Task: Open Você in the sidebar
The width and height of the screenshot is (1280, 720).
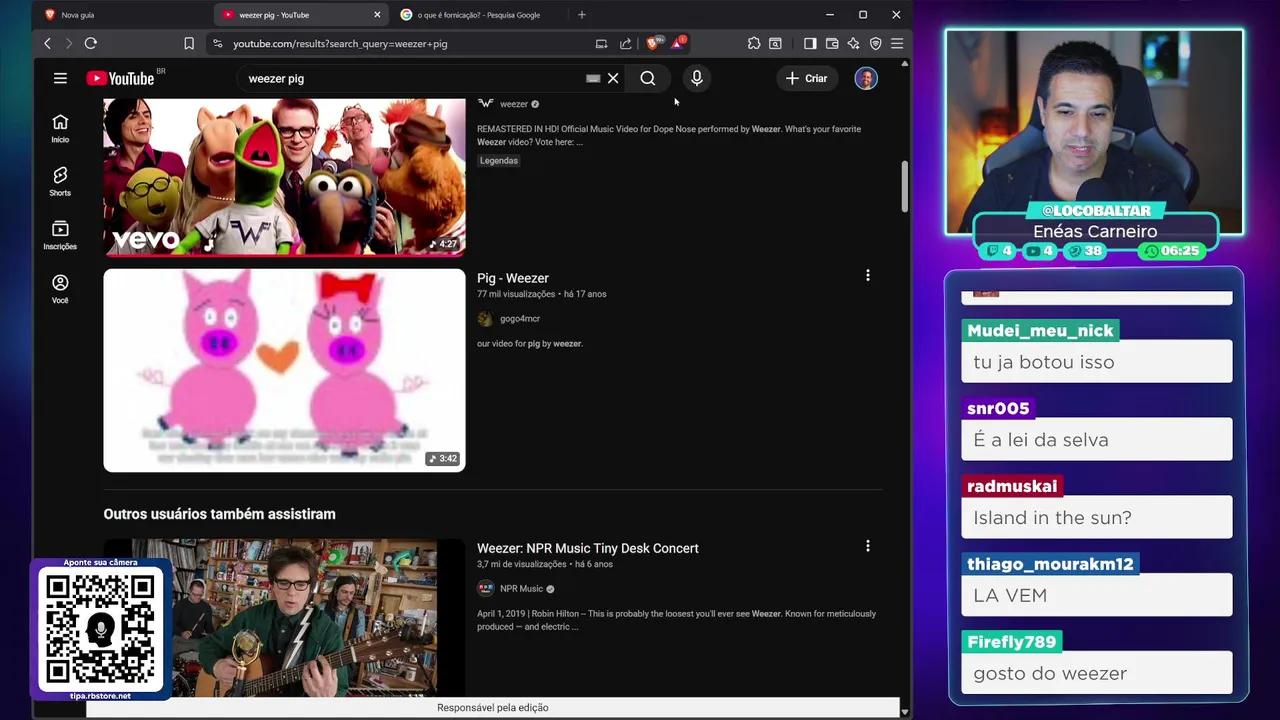Action: click(60, 289)
